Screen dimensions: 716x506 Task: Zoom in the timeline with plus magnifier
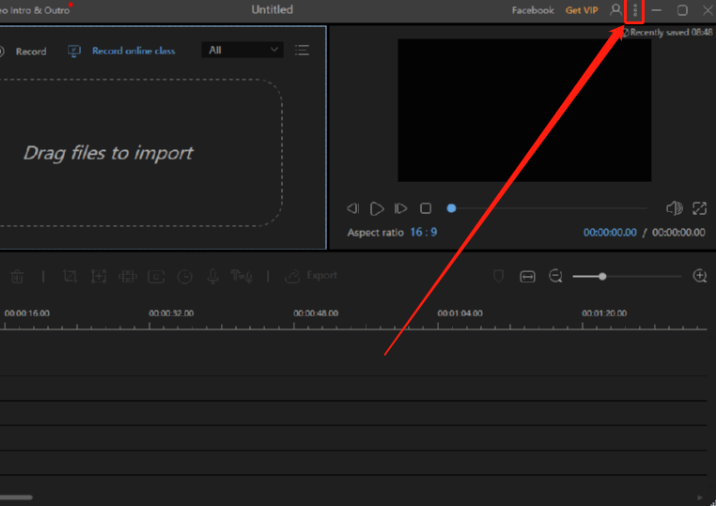point(700,276)
